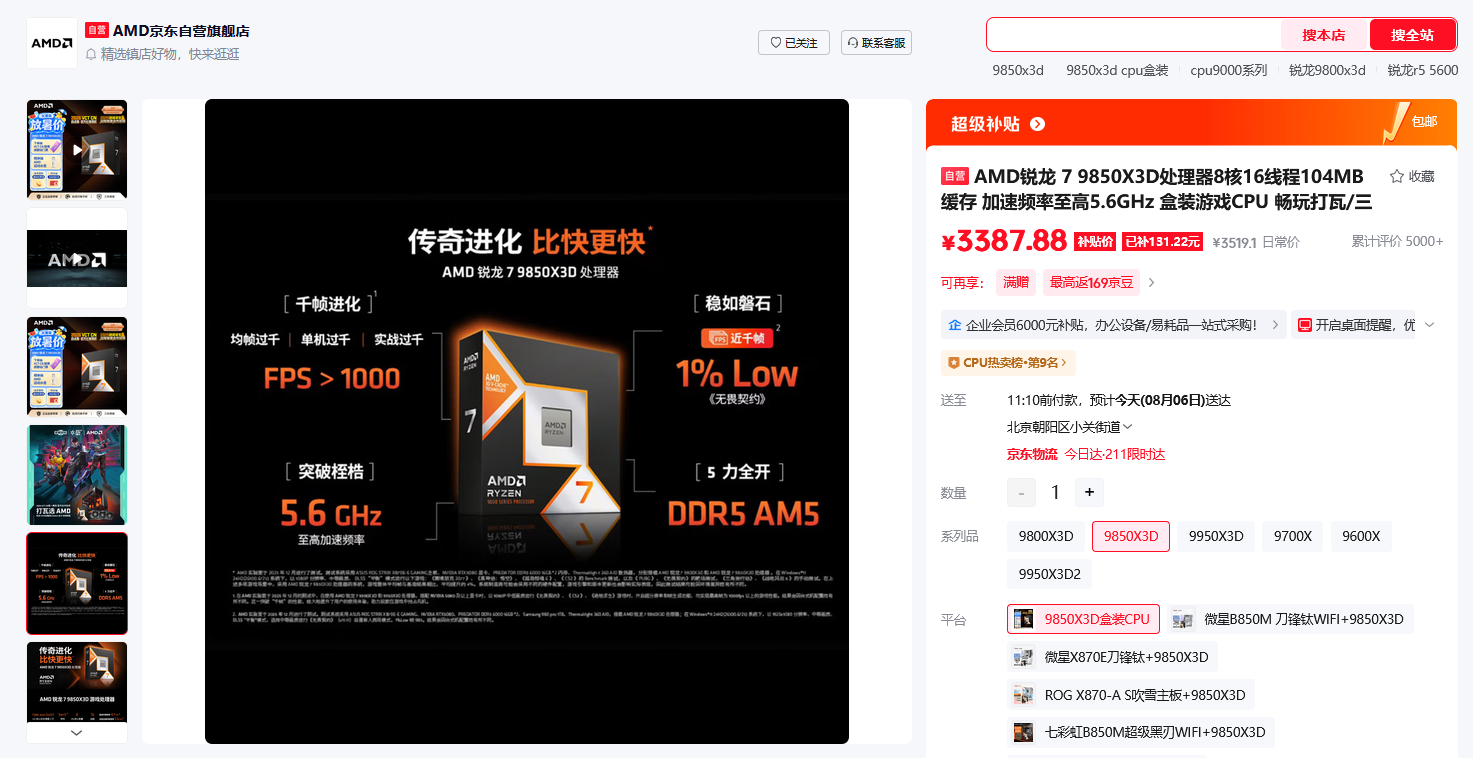Open the 北京朝阳区小关街道 delivery address dropdown
The image size is (1473, 758).
pos(1070,427)
